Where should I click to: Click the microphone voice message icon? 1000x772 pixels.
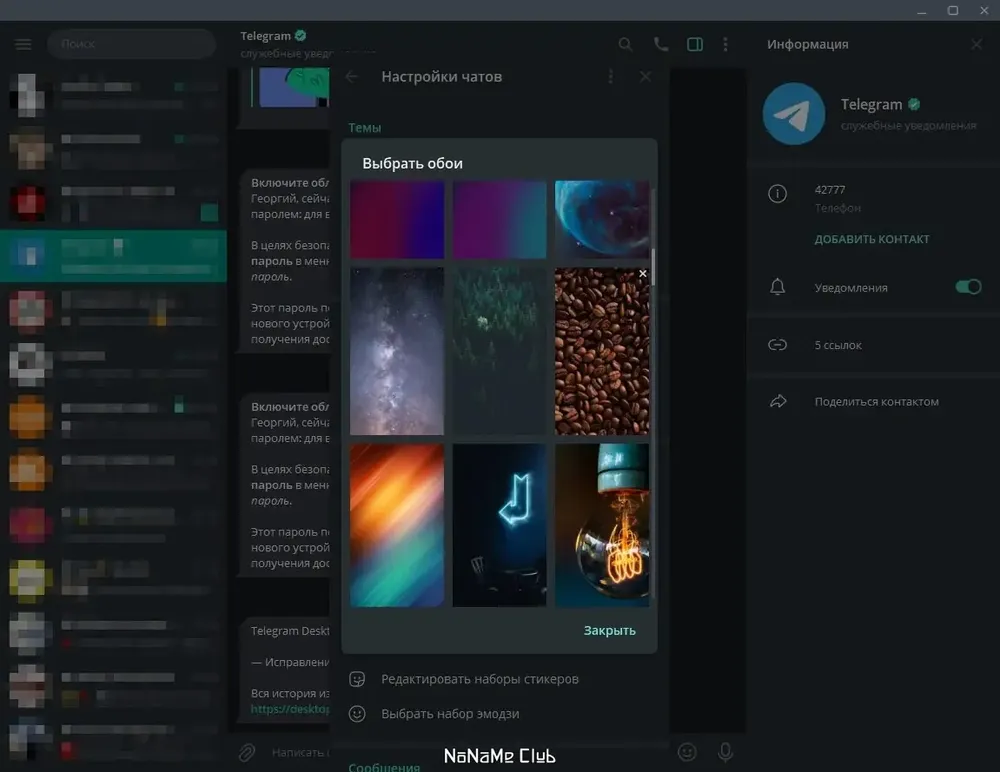tap(725, 751)
